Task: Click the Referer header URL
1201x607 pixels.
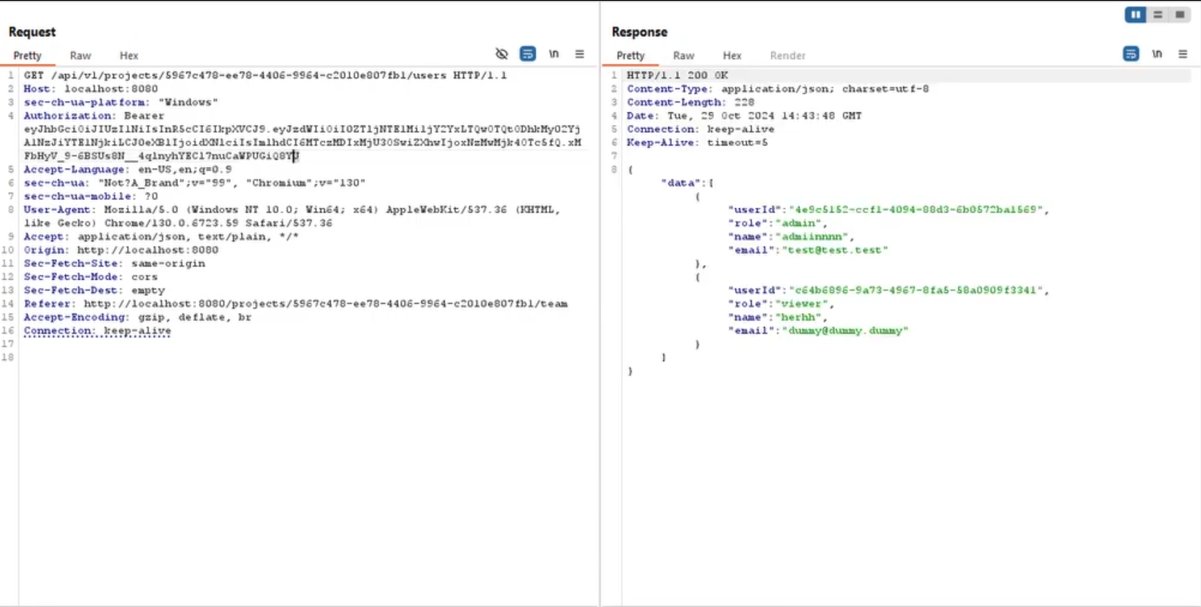Action: 325,304
